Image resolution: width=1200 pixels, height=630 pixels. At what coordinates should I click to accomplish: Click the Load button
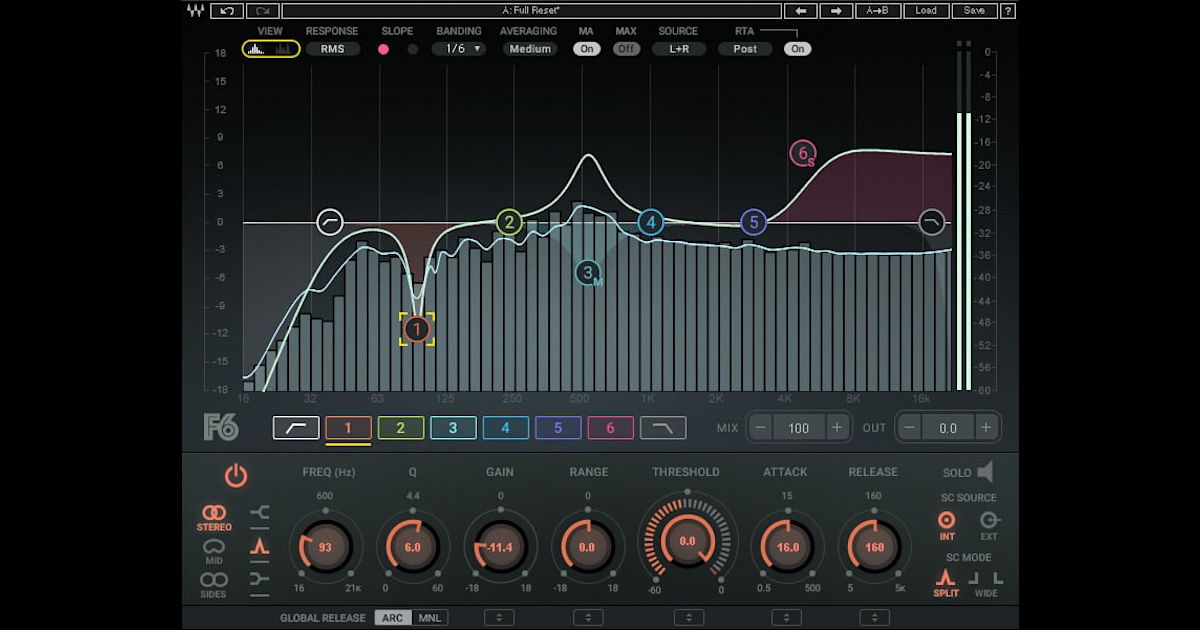(x=926, y=11)
